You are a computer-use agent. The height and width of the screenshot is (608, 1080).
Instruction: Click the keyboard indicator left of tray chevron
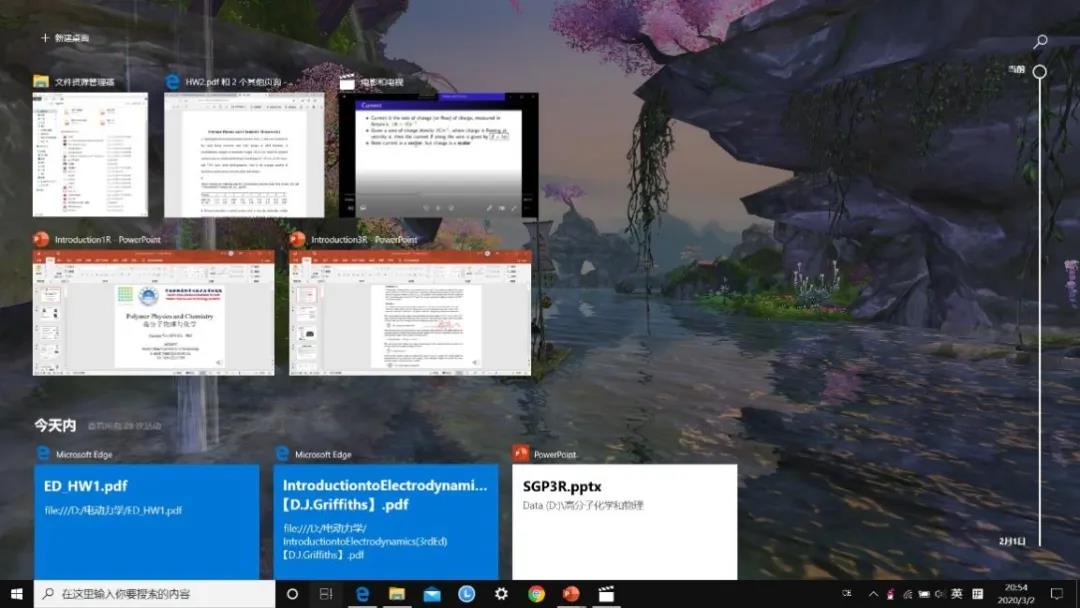coord(847,593)
